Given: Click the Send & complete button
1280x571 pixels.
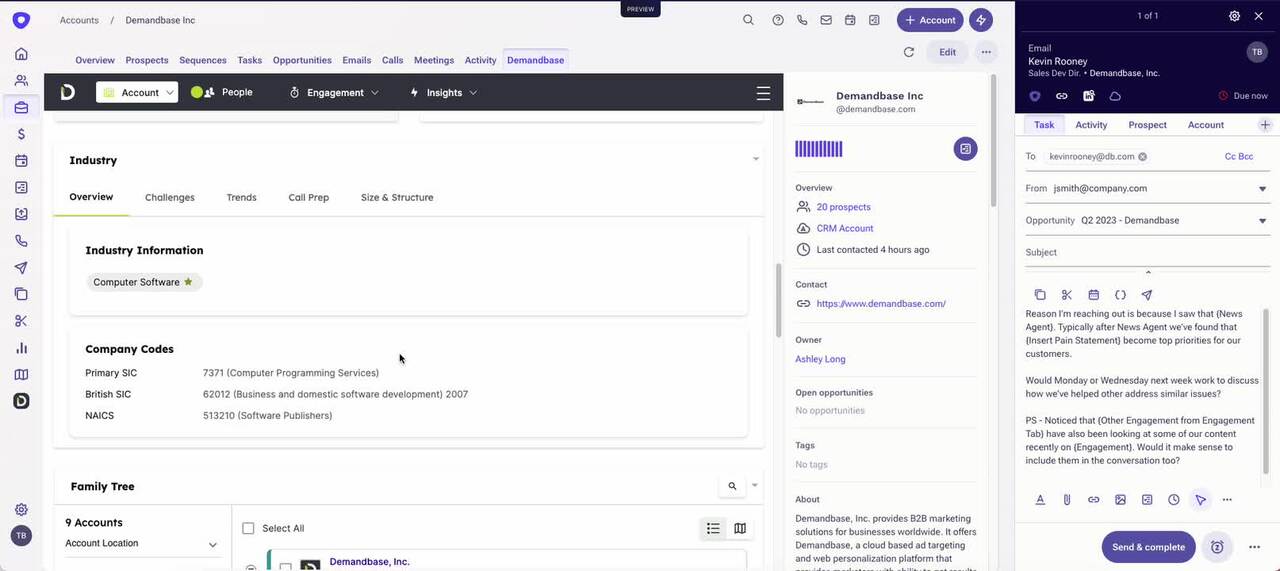Looking at the screenshot, I should (1148, 547).
